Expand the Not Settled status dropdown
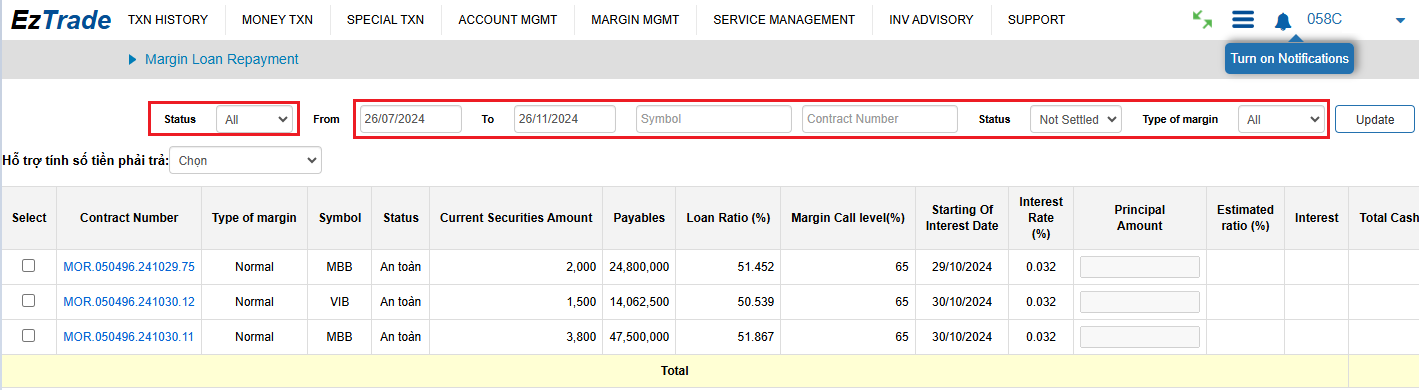1419x390 pixels. coord(1076,119)
